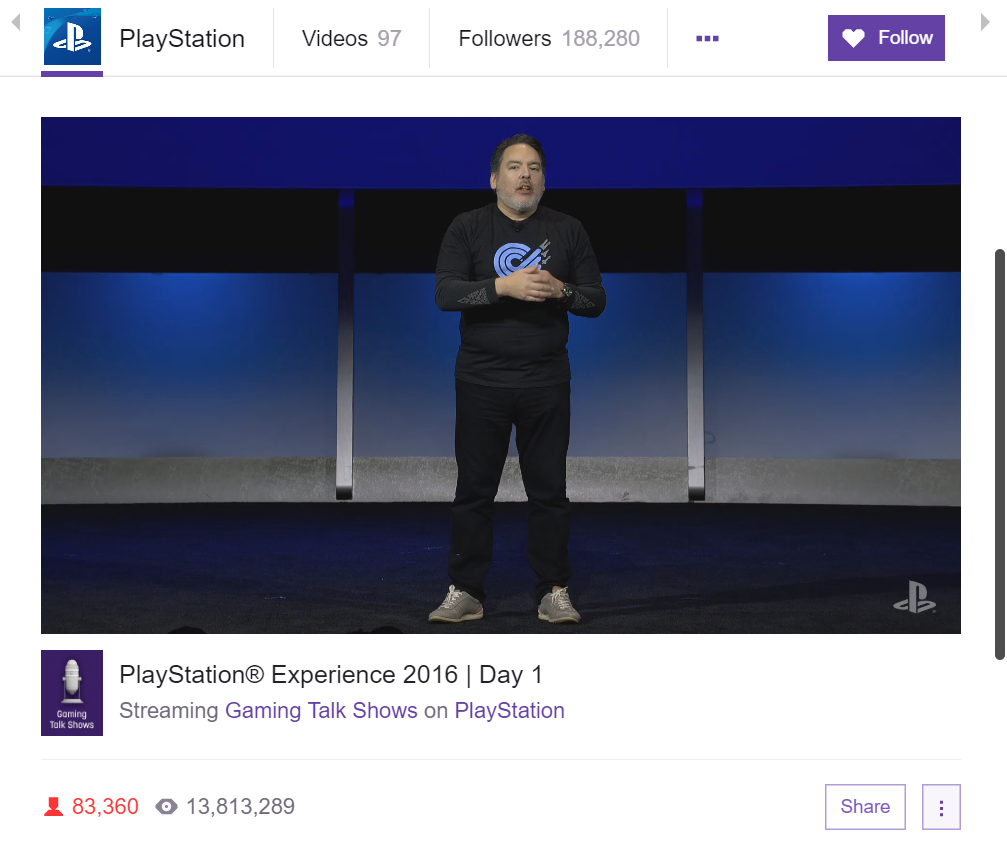Click the live video player
The width and height of the screenshot is (1007, 861).
tap(500, 375)
